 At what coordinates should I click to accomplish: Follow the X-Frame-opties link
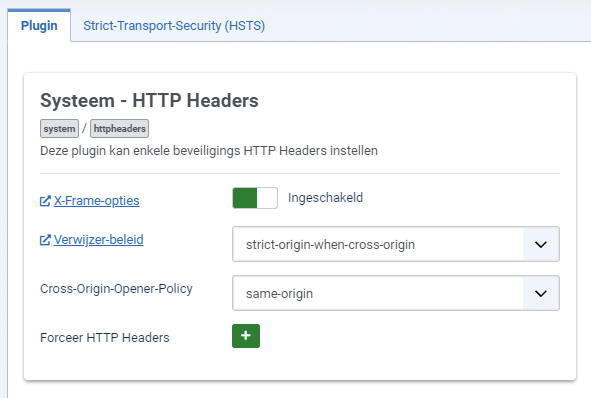(96, 201)
